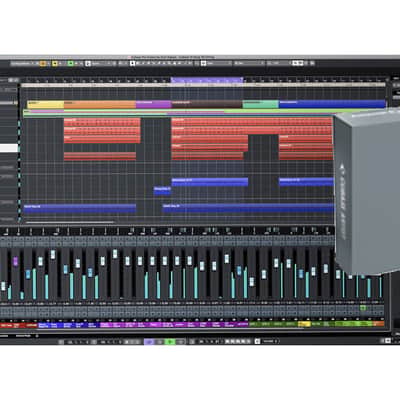Select the dark brown arranger part
400x400 pixels.
(x=207, y=105)
